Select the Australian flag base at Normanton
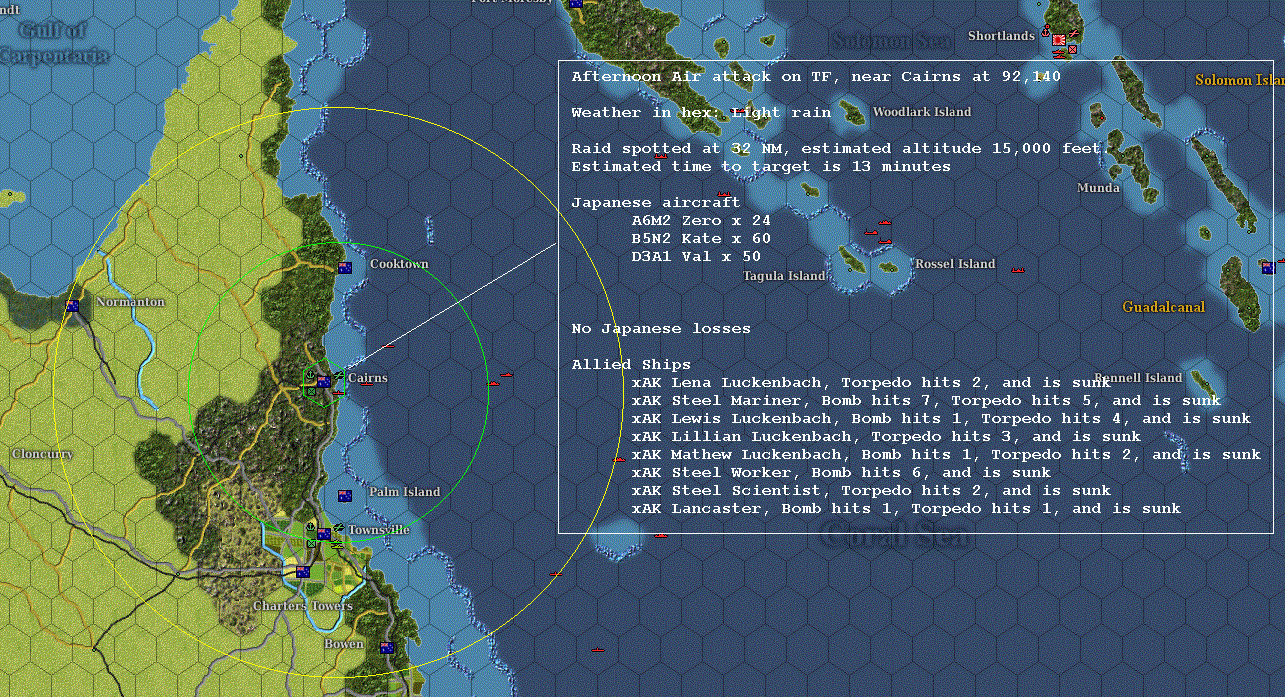The height and width of the screenshot is (697, 1285). click(x=72, y=305)
